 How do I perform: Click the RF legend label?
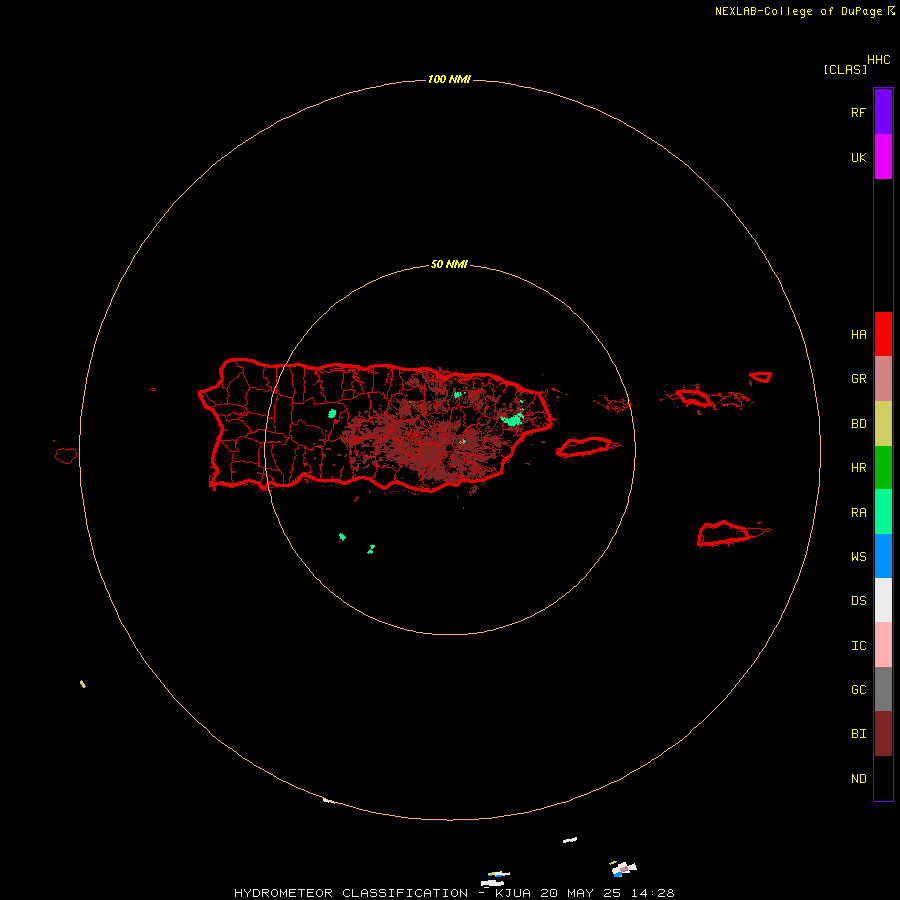coord(858,112)
